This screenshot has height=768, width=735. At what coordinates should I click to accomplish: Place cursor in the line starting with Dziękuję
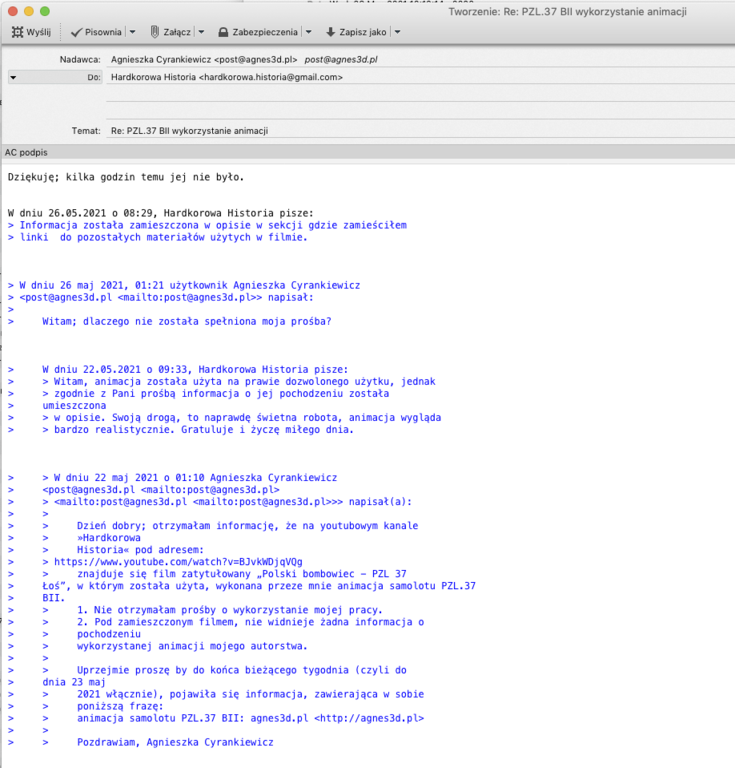(125, 177)
